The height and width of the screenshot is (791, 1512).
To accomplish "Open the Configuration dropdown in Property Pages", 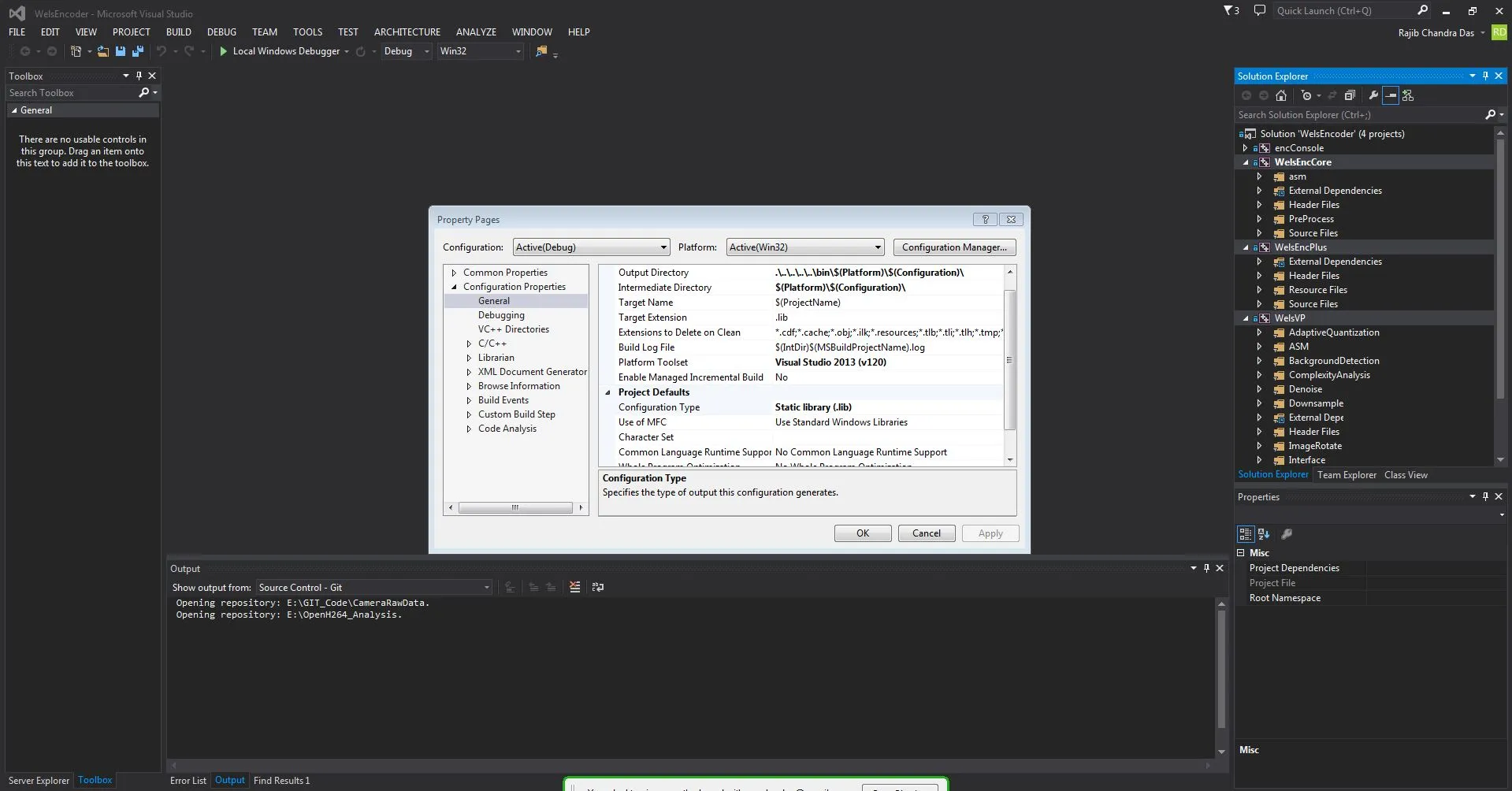I will pos(591,247).
